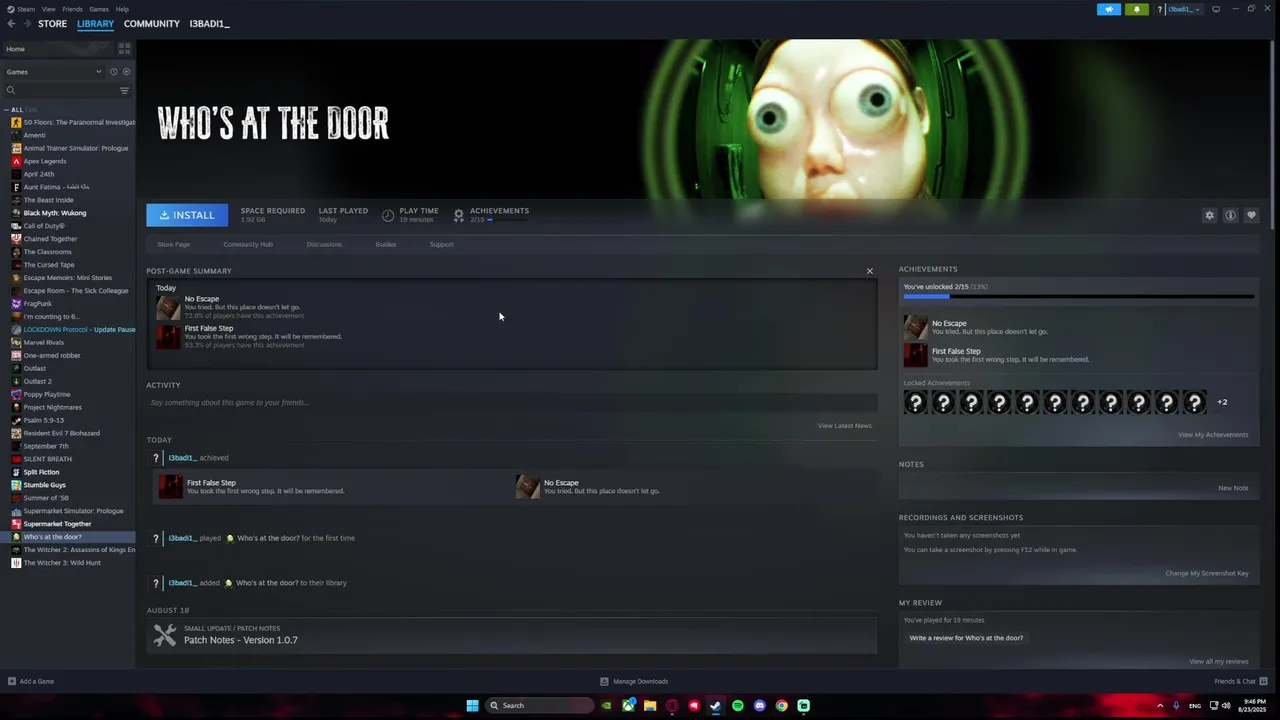The width and height of the screenshot is (1280, 720).
Task: Click Change My Screenshot Key
Action: pos(1207,574)
